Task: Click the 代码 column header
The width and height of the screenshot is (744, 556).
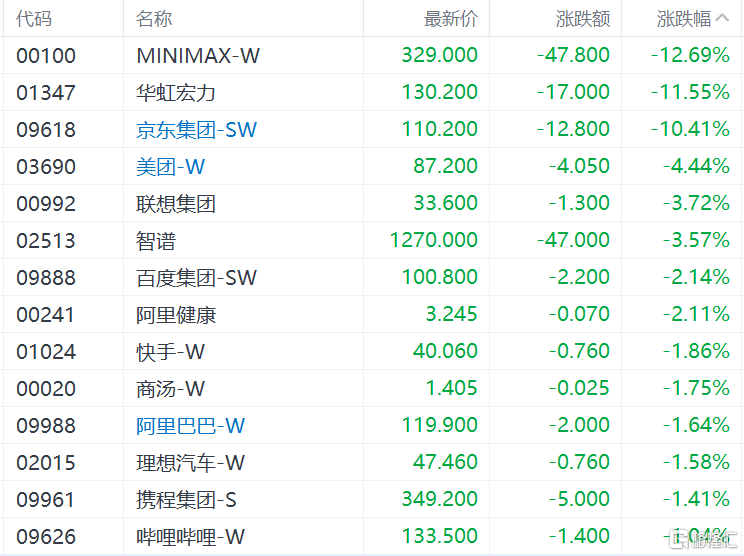Action: tap(34, 19)
